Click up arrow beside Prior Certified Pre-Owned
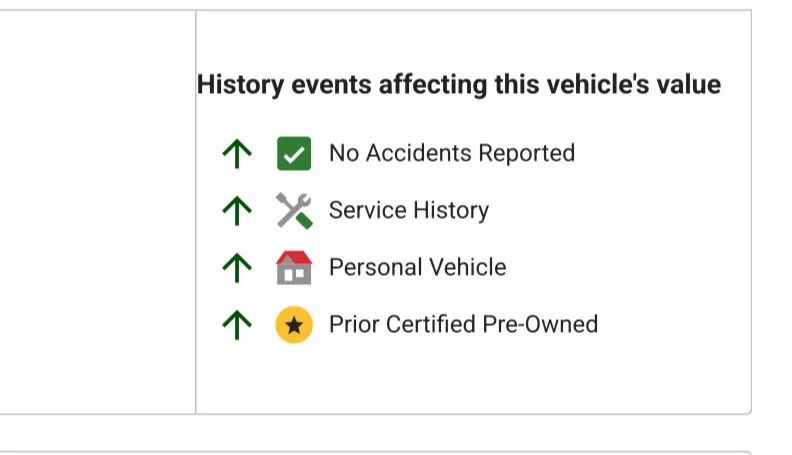 pyautogui.click(x=236, y=324)
